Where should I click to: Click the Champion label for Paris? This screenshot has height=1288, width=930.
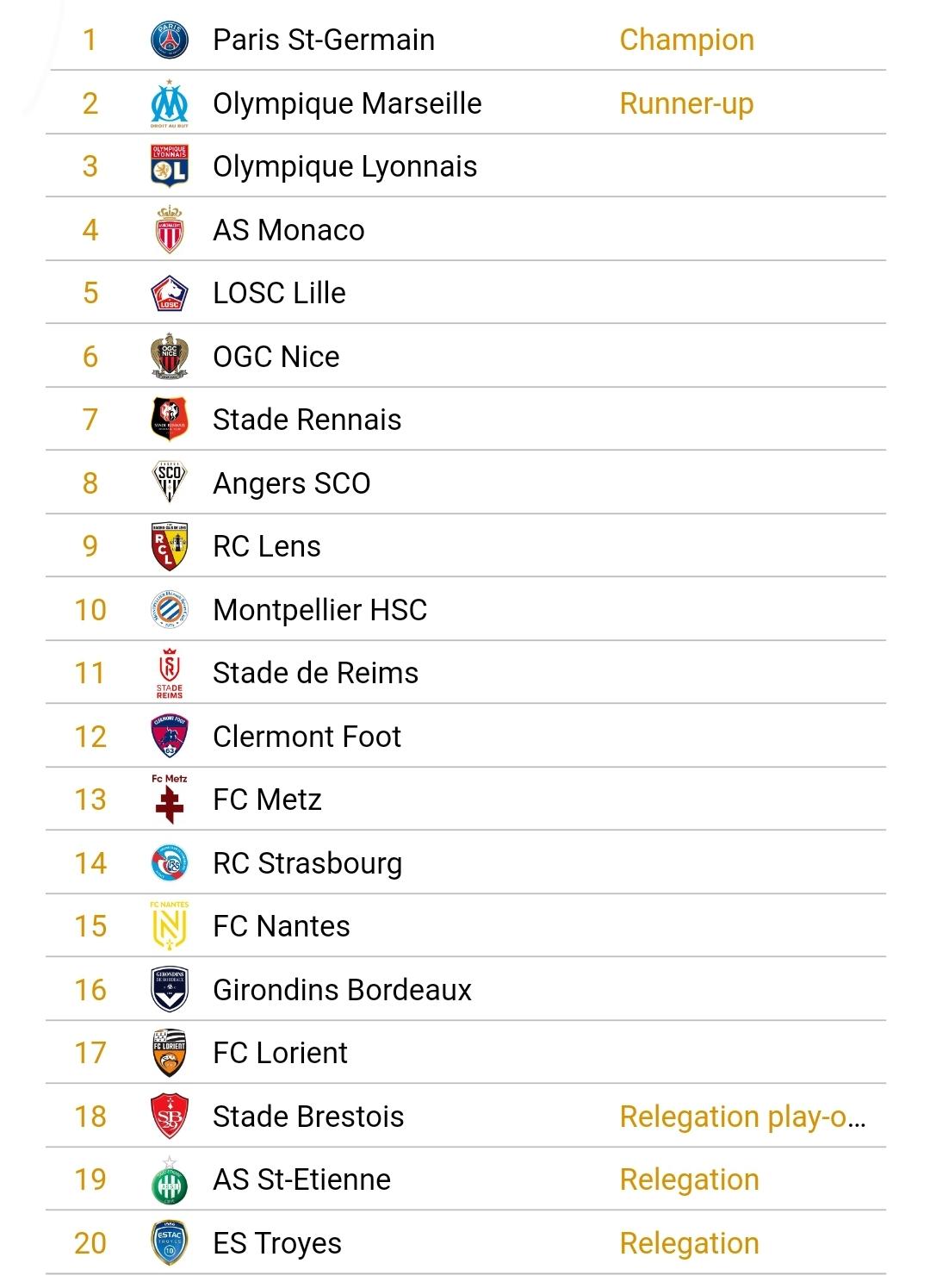[x=687, y=40]
